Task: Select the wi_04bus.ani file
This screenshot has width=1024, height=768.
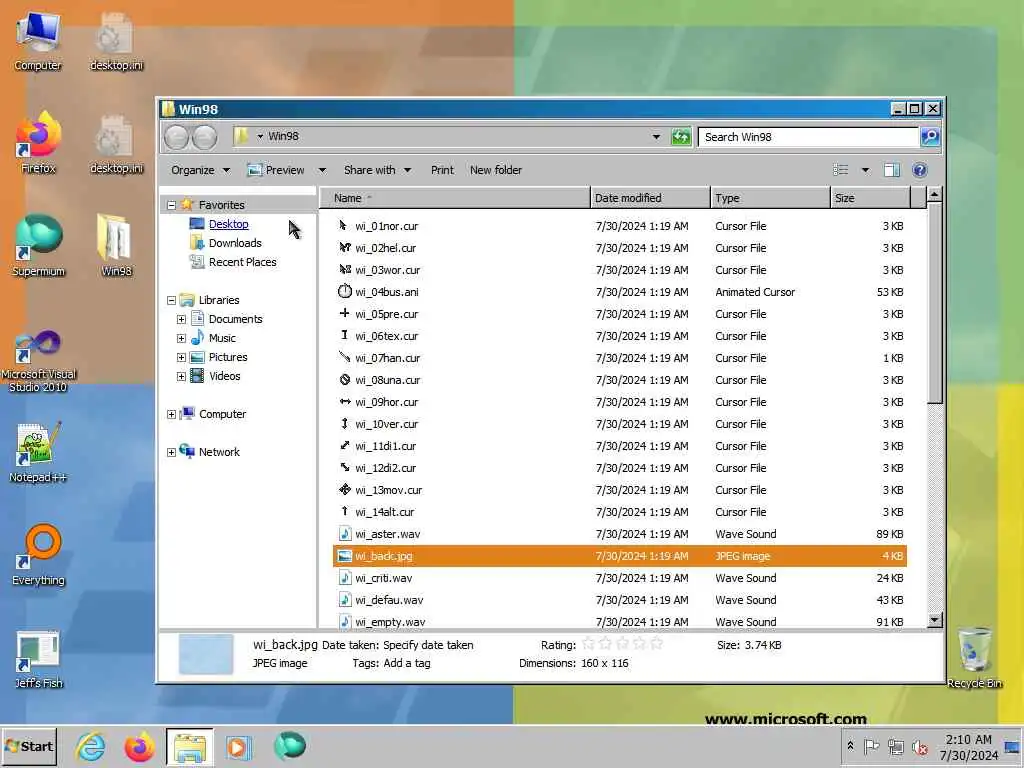Action: [x=620, y=292]
